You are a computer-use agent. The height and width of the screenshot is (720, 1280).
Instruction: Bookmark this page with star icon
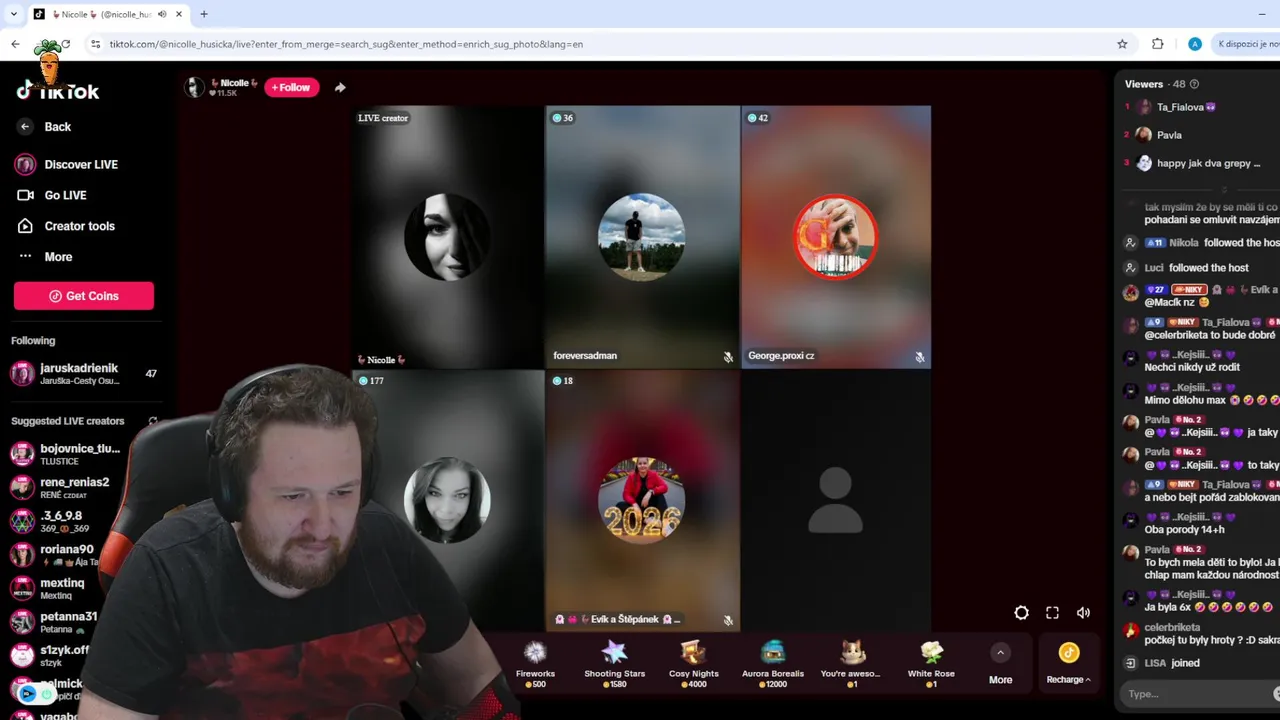point(1122,44)
